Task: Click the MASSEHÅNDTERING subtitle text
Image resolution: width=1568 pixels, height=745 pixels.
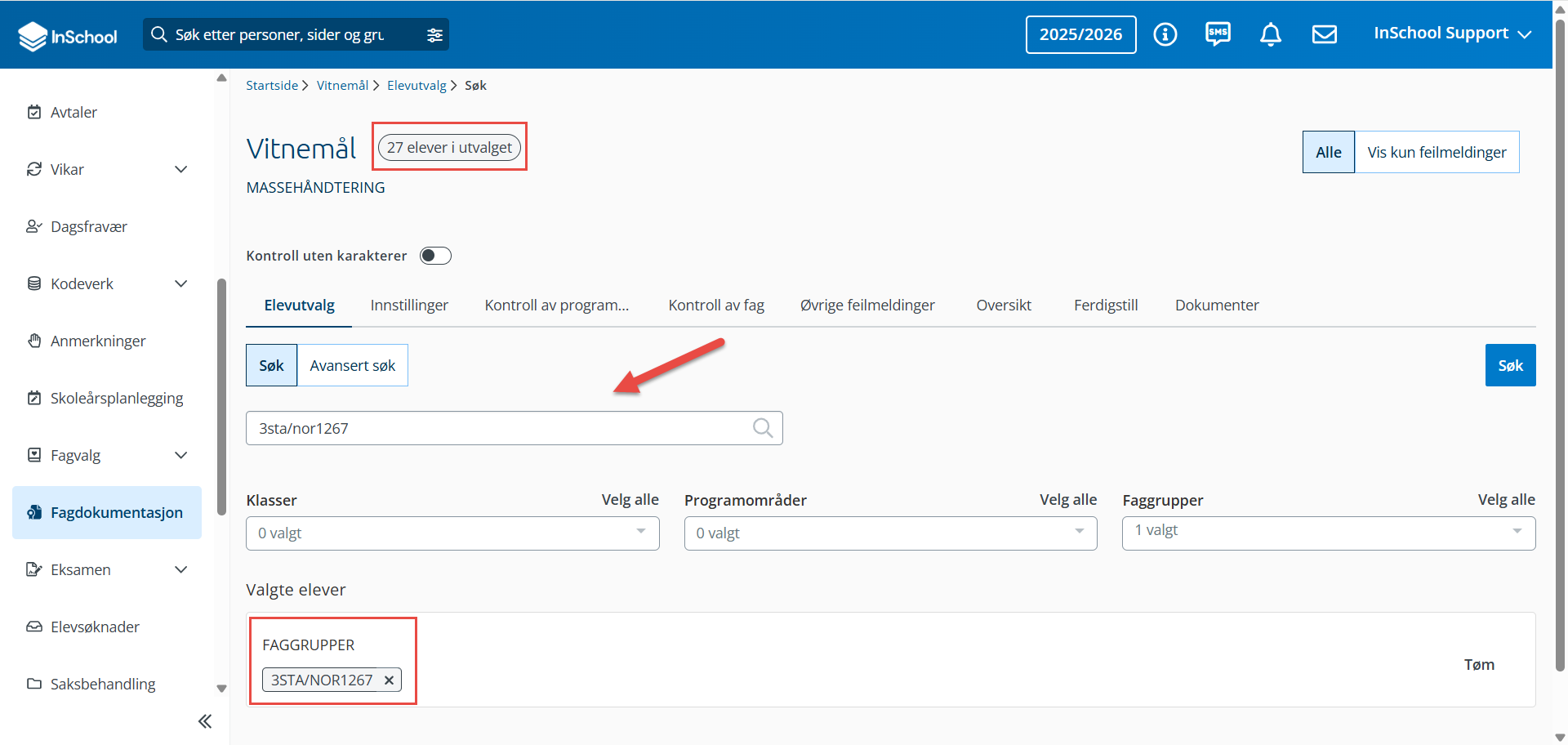Action: coord(315,187)
